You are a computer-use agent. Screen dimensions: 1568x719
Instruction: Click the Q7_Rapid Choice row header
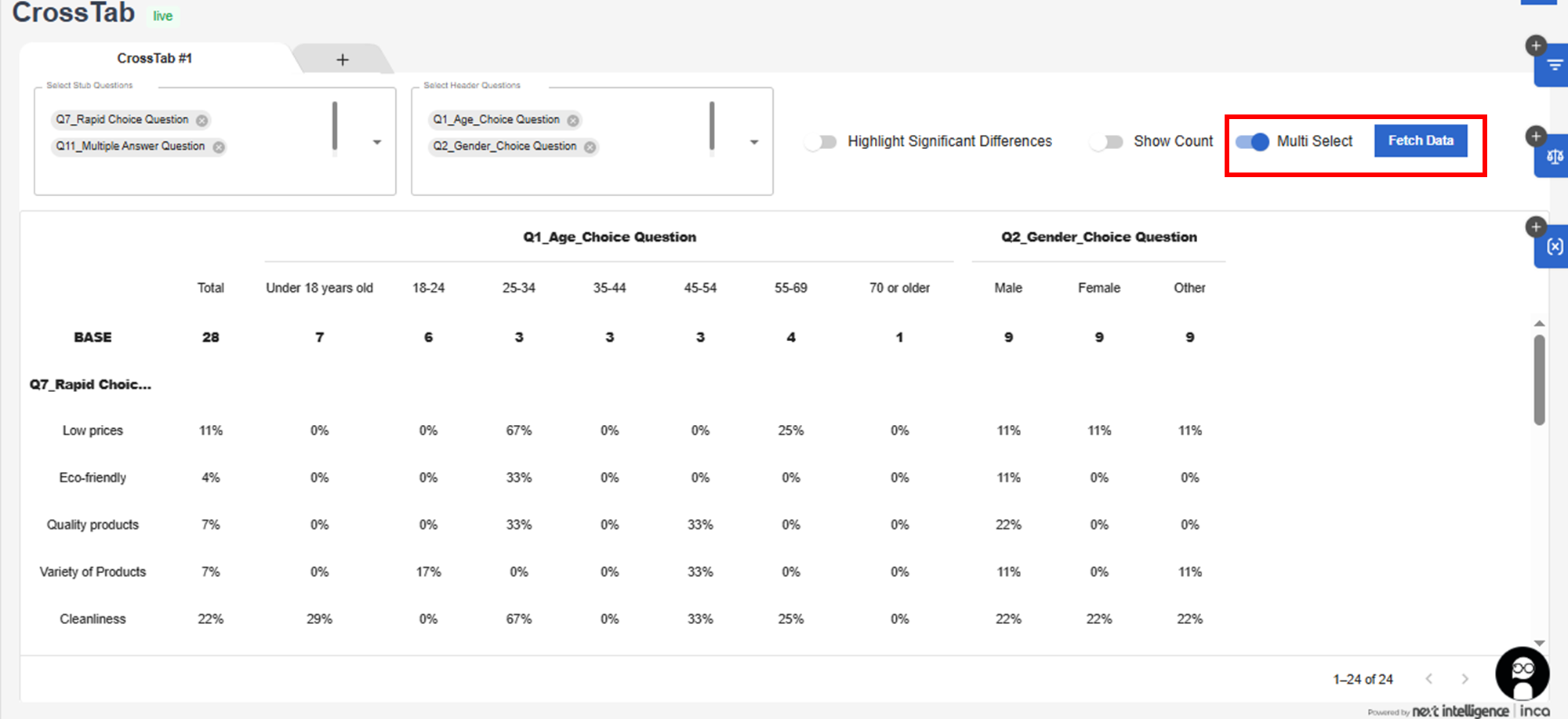coord(90,384)
